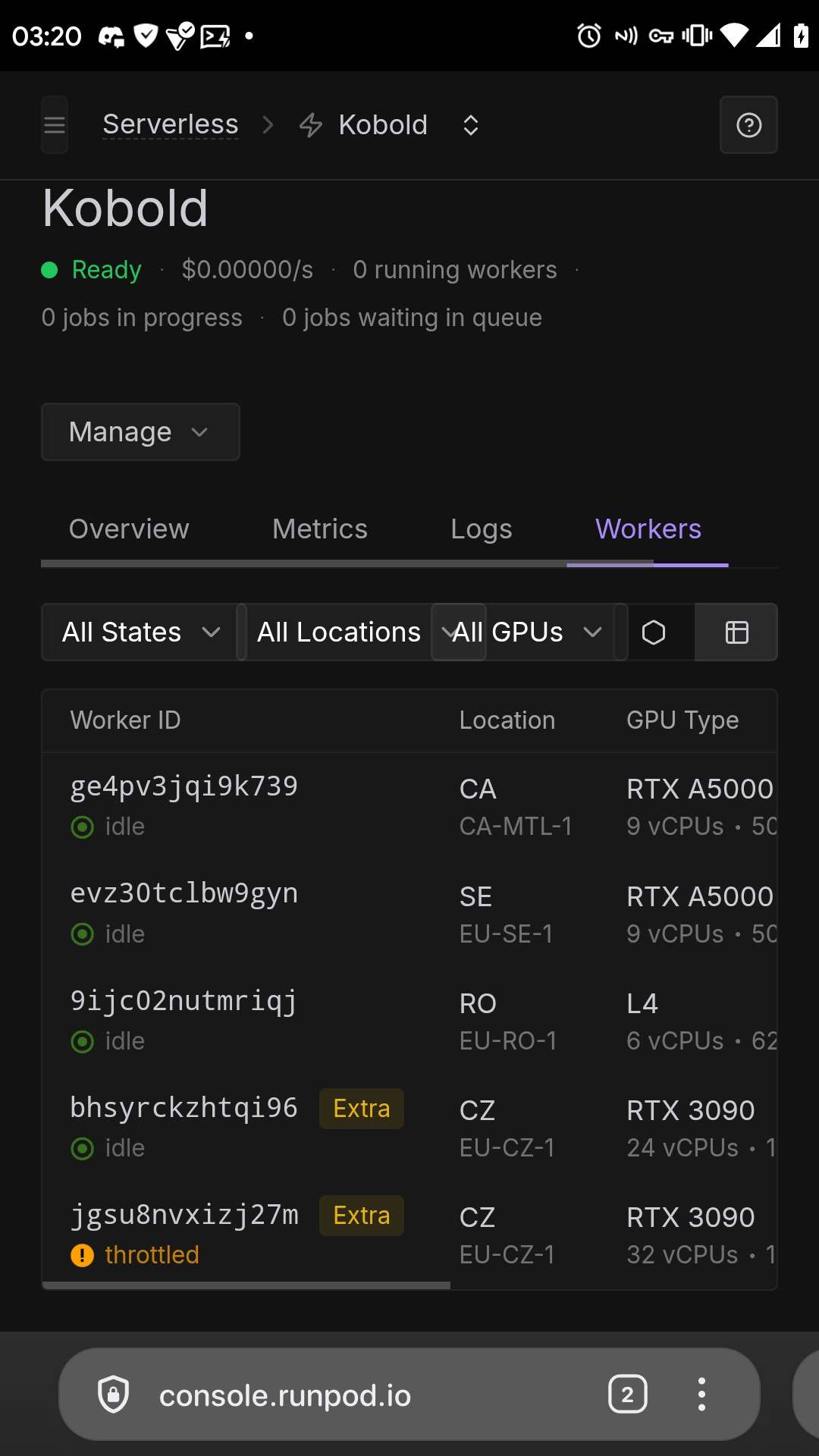Switch to the Metrics tab
819x1456 pixels.
pyautogui.click(x=320, y=529)
